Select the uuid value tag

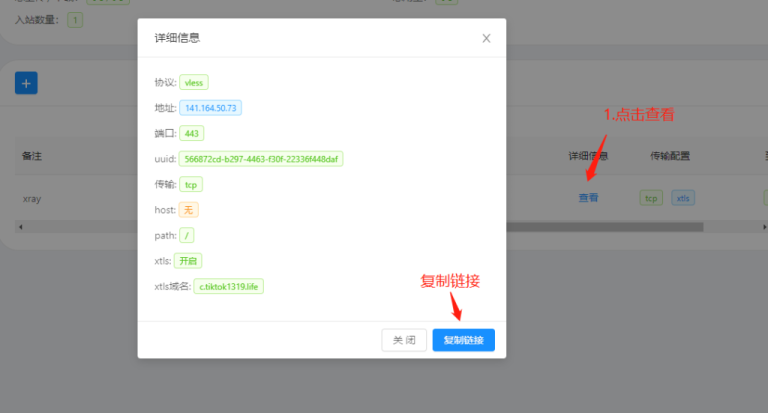coord(262,159)
